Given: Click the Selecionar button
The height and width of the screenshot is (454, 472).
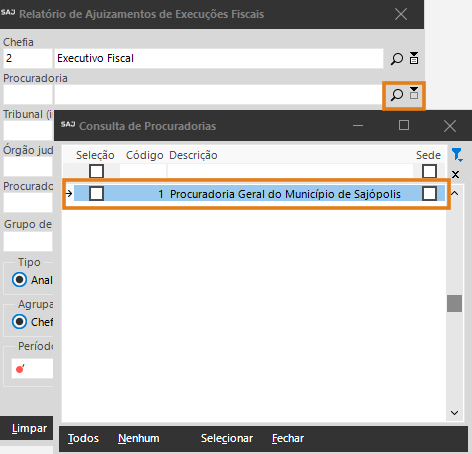Looking at the screenshot, I should [x=227, y=438].
